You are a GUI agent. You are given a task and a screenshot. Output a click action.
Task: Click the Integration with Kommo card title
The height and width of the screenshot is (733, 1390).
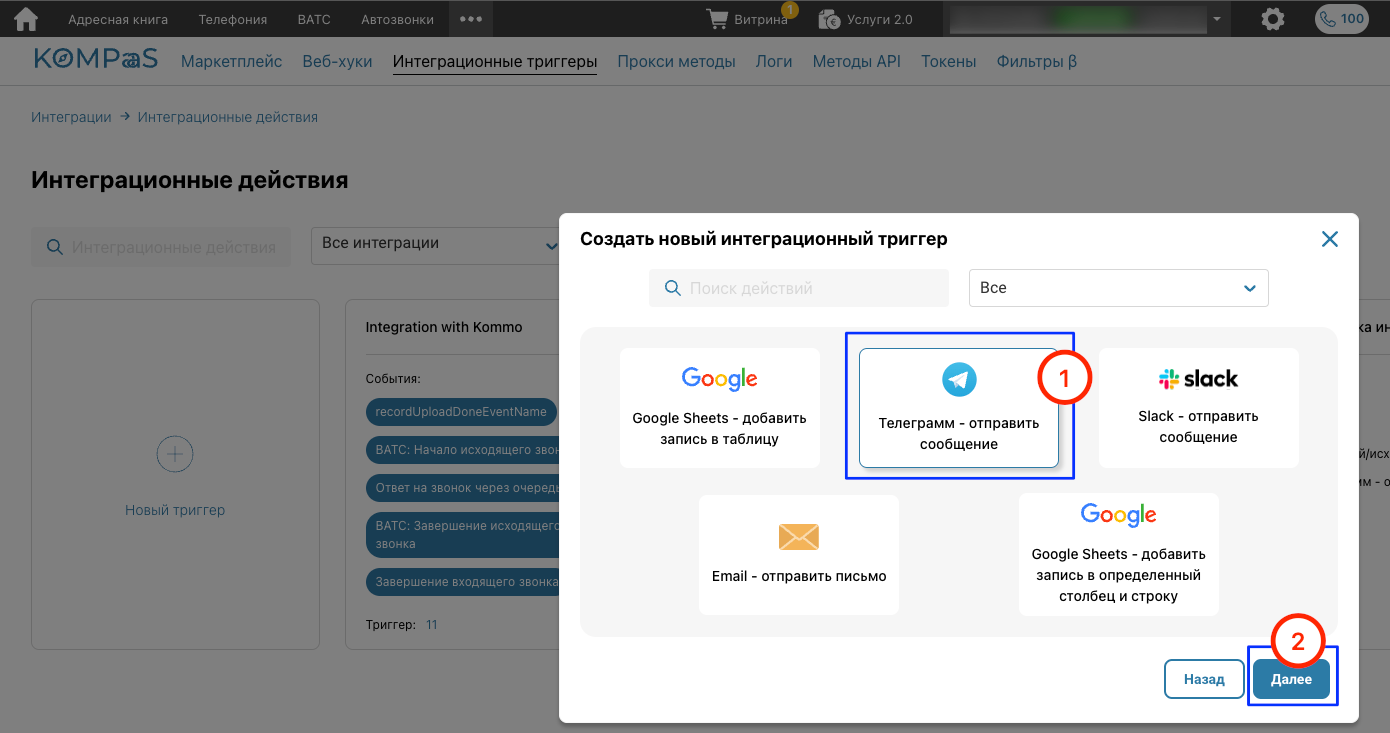click(444, 327)
